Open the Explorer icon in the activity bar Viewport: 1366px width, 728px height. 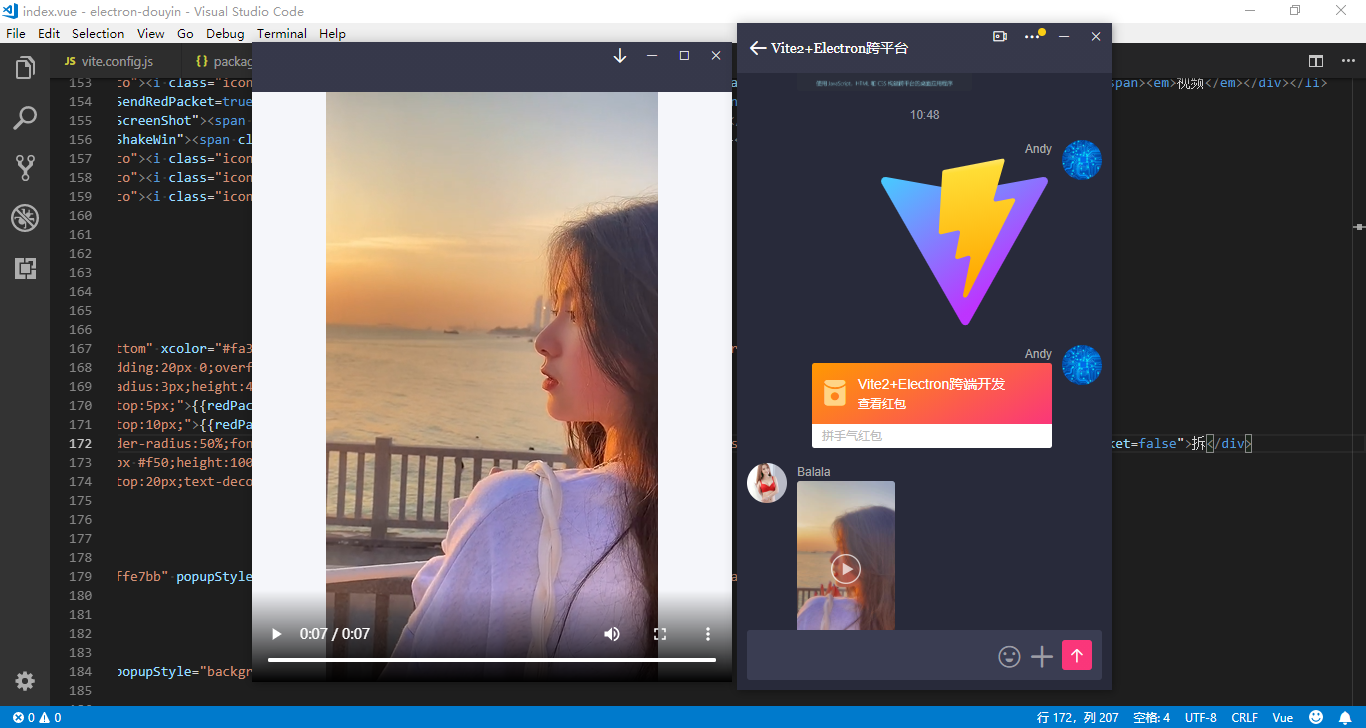point(25,67)
